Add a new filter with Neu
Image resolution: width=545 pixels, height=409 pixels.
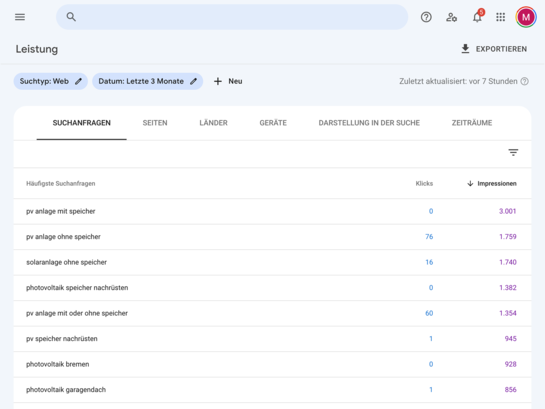click(x=228, y=81)
